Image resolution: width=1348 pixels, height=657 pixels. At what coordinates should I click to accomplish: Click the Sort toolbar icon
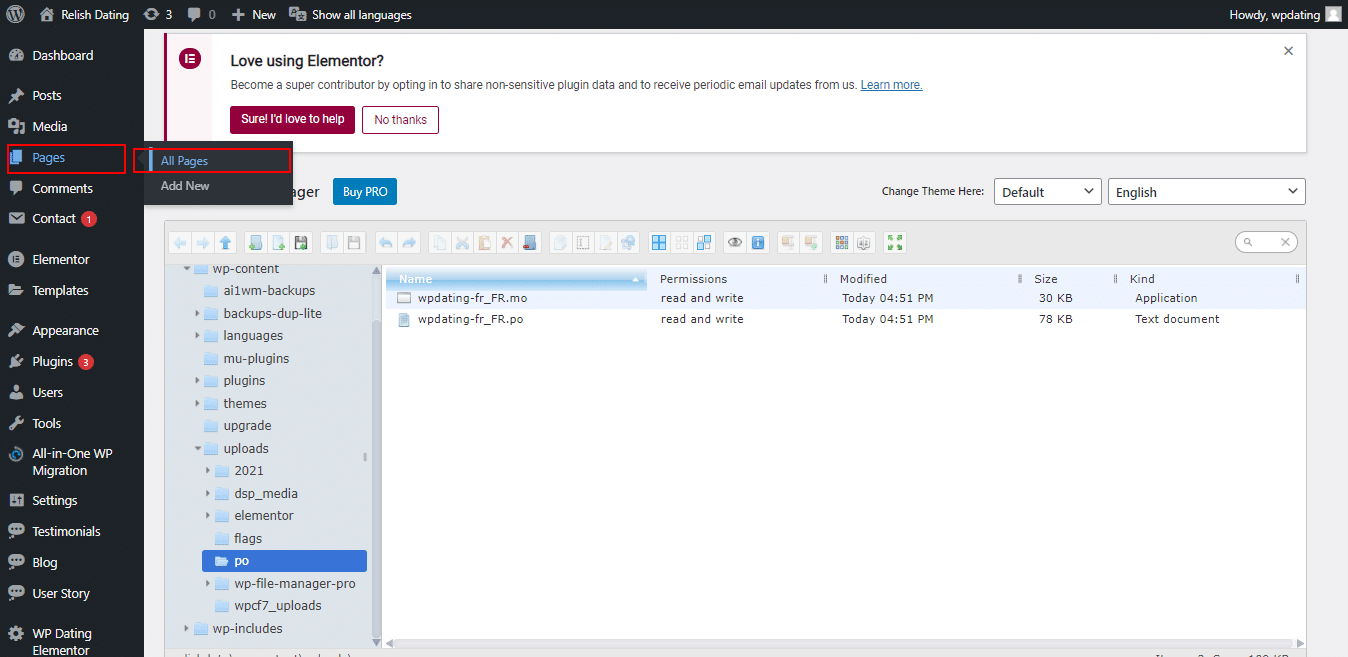click(863, 242)
